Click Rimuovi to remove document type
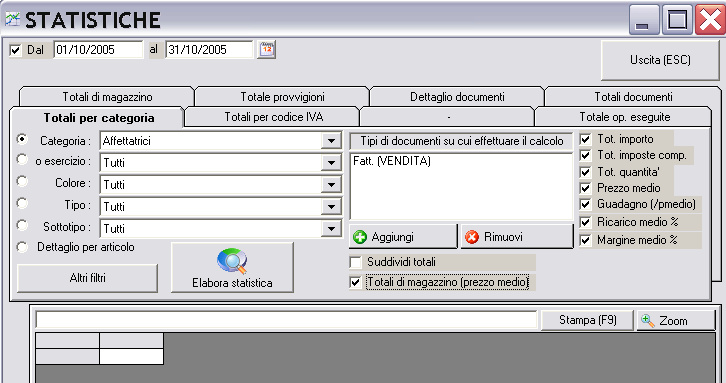726x383 pixels. (x=517, y=237)
